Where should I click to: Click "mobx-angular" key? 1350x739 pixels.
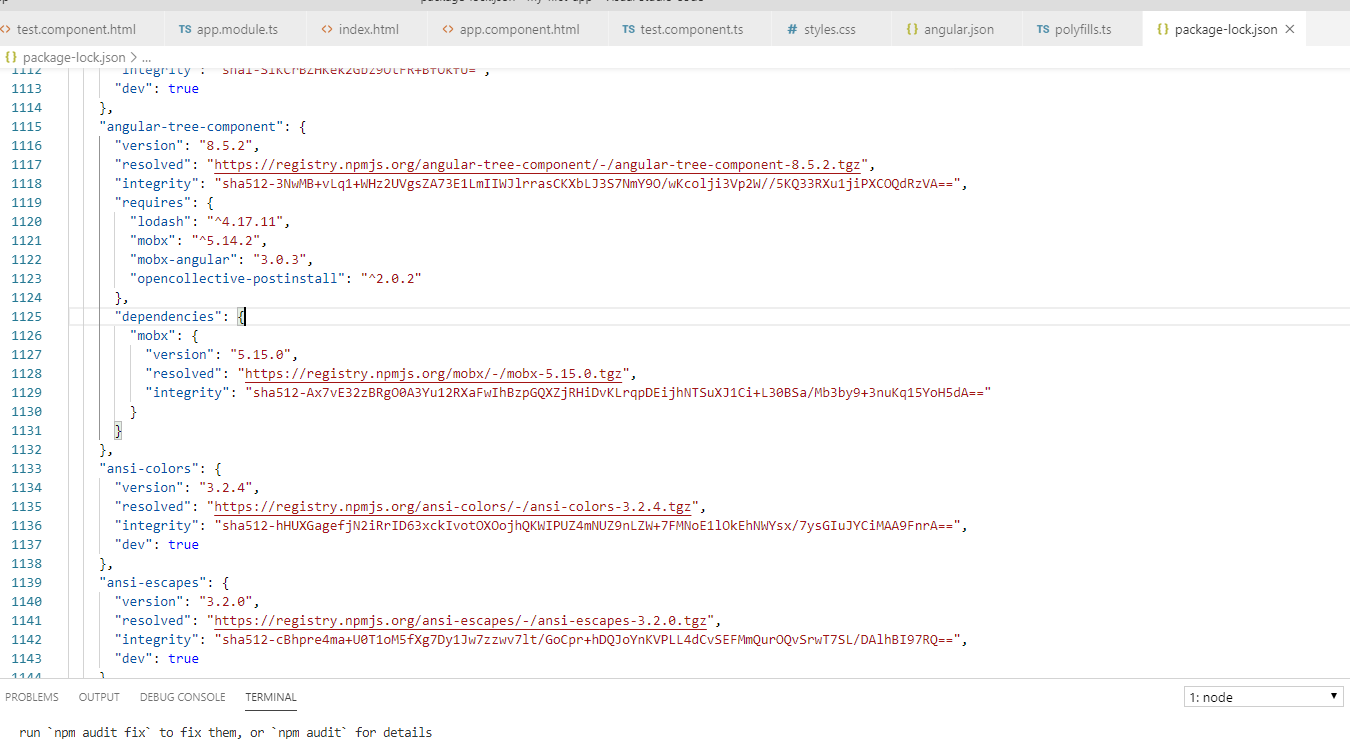coord(183,259)
